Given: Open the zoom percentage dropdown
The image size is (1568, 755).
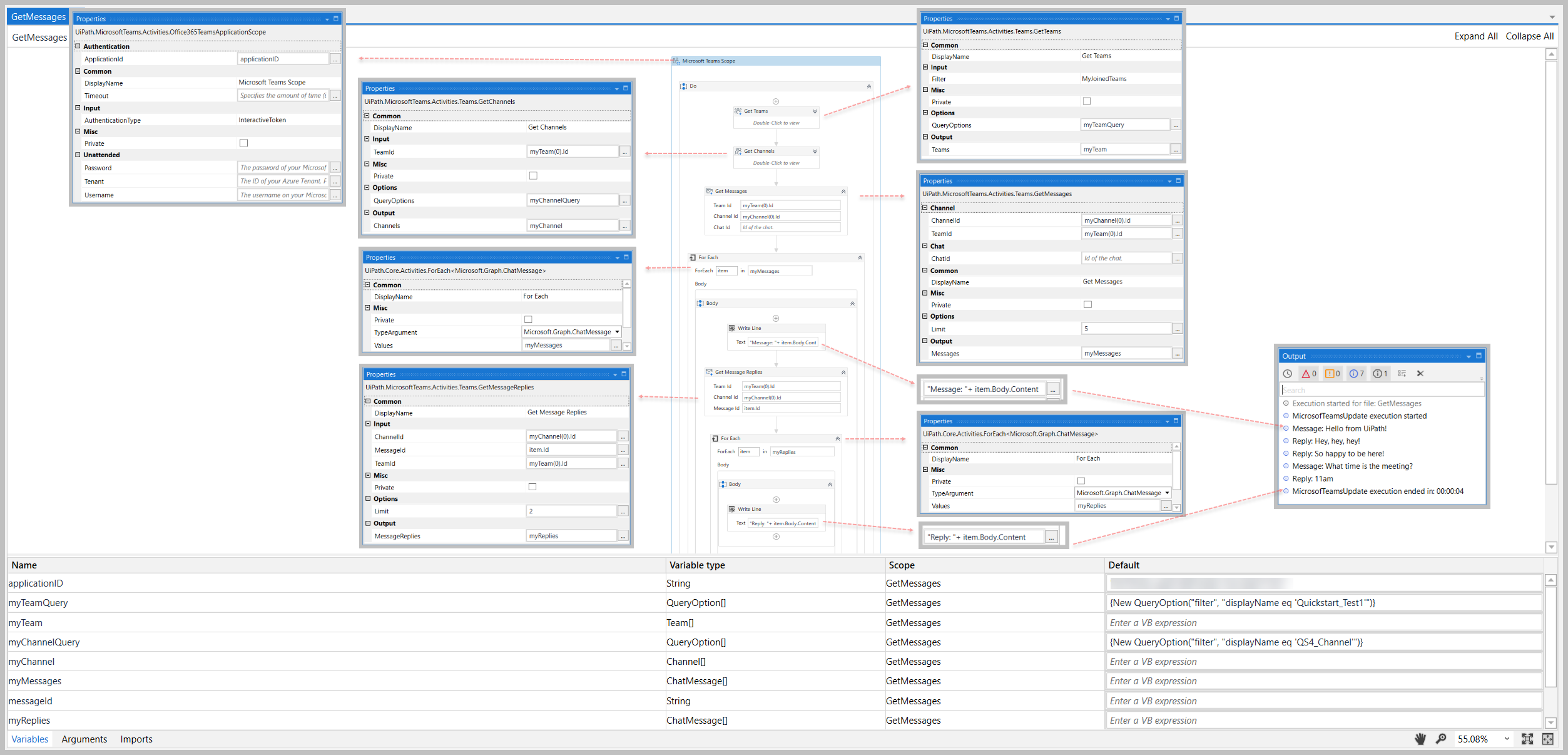Looking at the screenshot, I should 1507,739.
